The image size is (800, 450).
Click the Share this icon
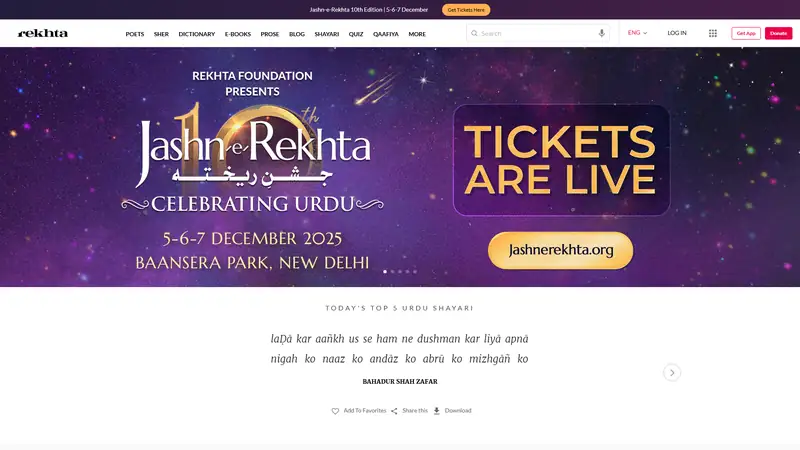tap(394, 411)
